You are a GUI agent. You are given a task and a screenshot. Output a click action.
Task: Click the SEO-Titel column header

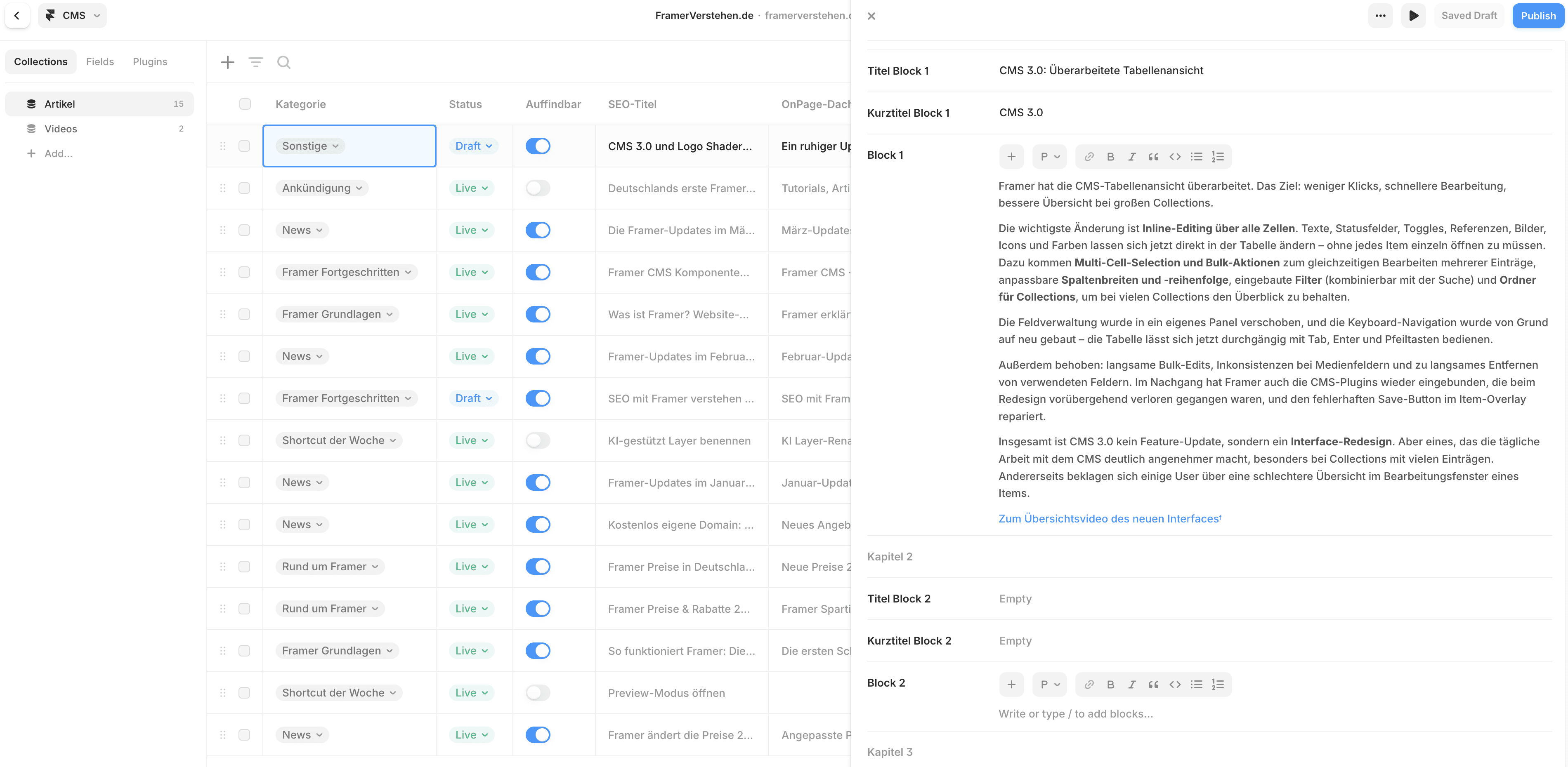pos(632,104)
